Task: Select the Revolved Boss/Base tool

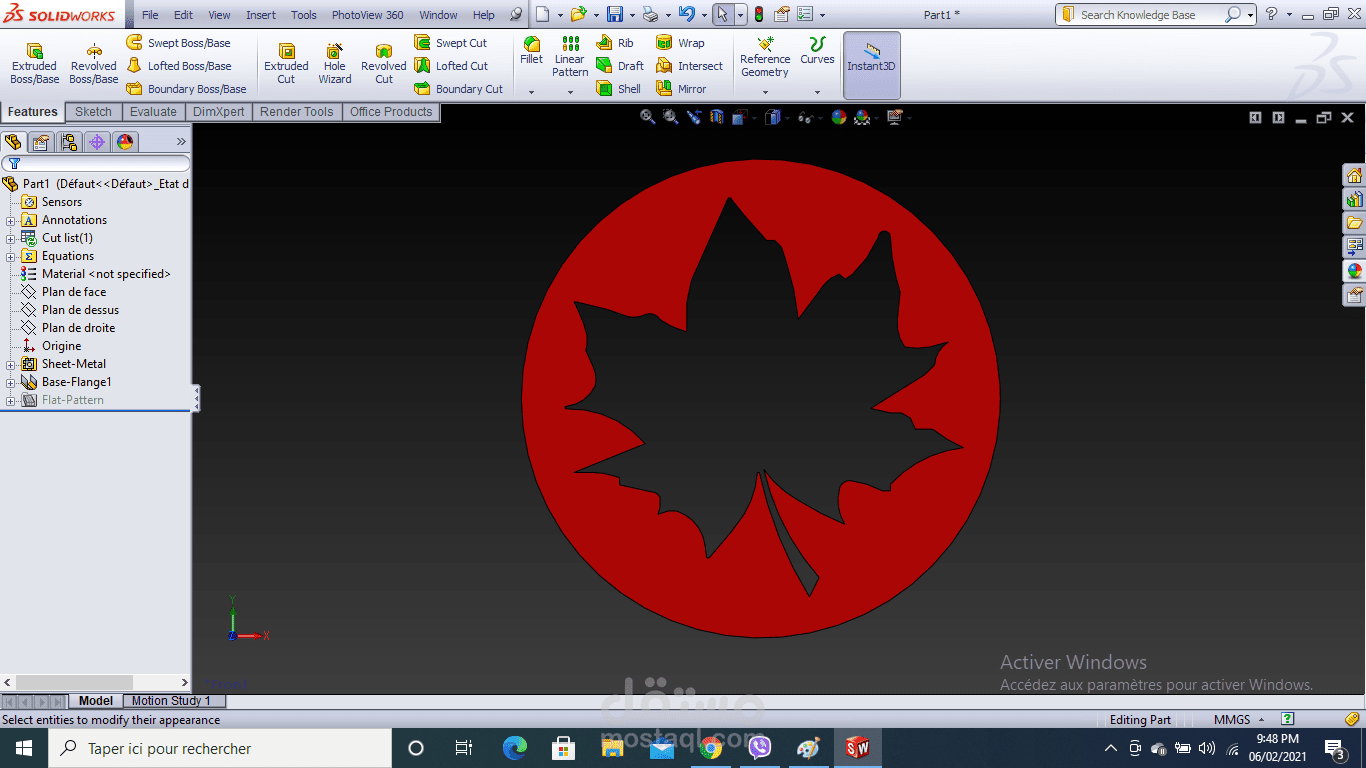Action: 93,64
